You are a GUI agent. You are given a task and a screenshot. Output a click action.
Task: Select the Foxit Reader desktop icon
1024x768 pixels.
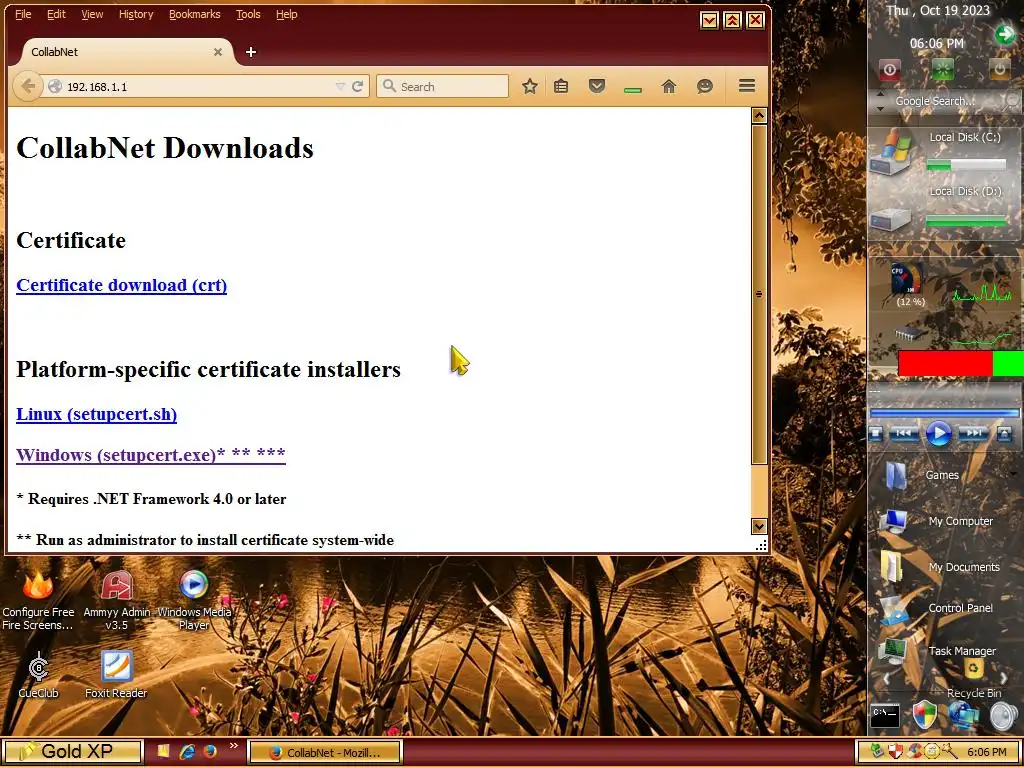pyautogui.click(x=116, y=675)
